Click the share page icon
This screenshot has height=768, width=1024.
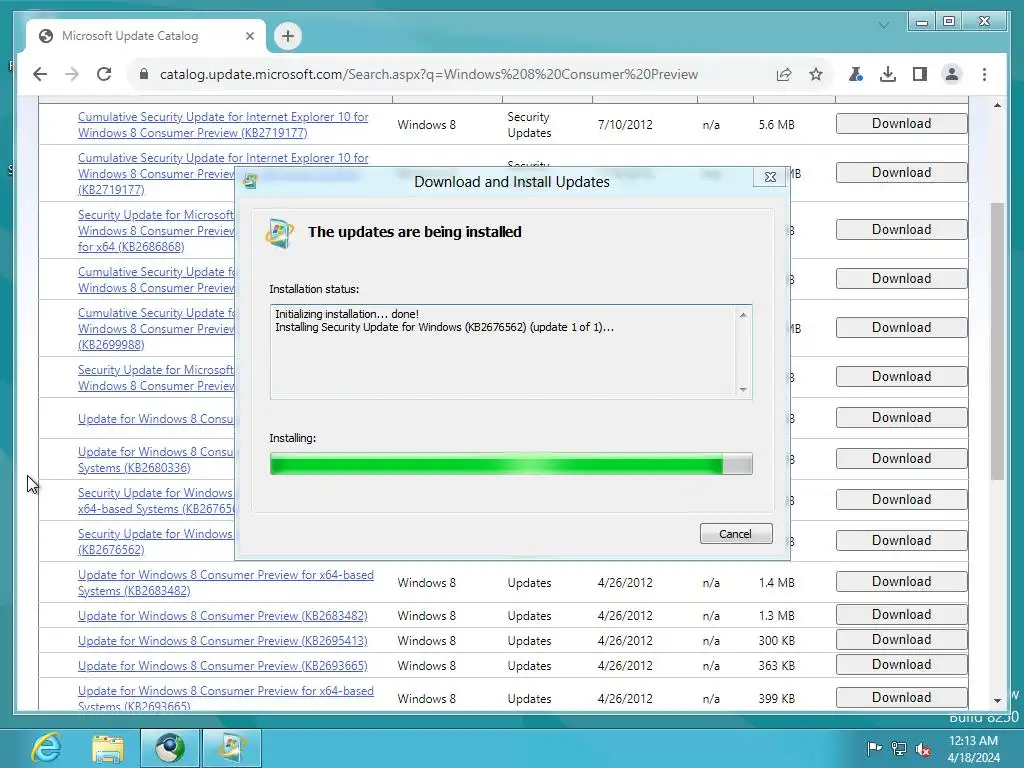tap(784, 74)
